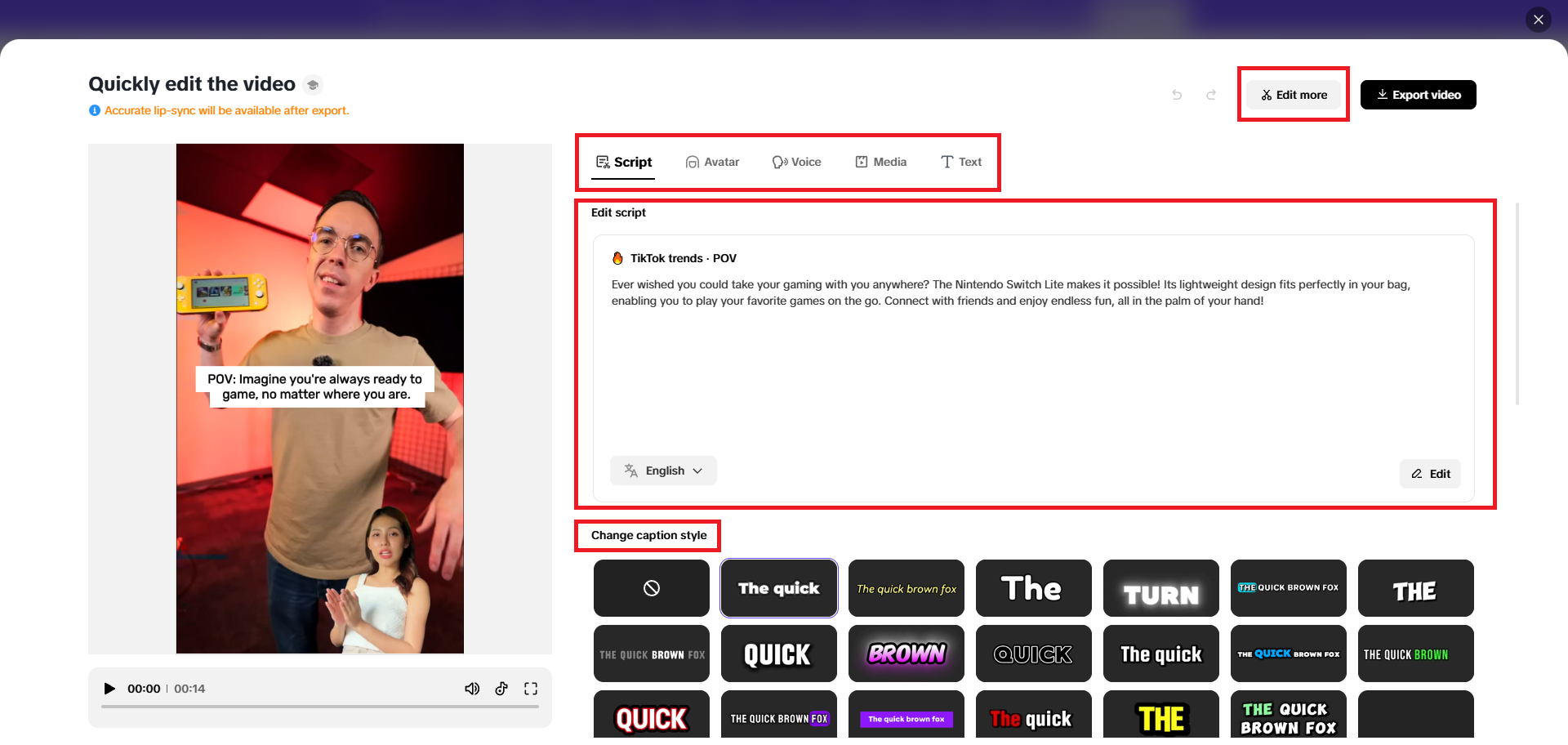Switch to the Avatar tab

[712, 162]
